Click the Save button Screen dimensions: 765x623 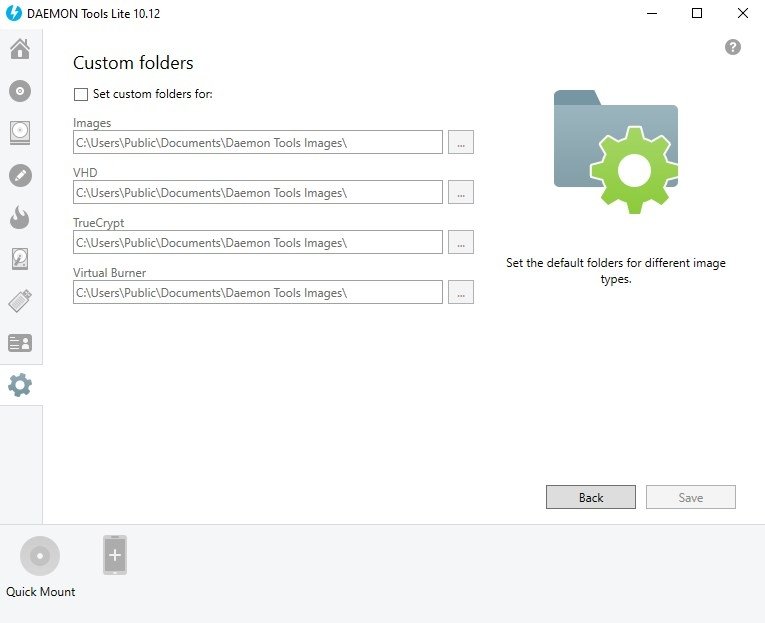690,497
